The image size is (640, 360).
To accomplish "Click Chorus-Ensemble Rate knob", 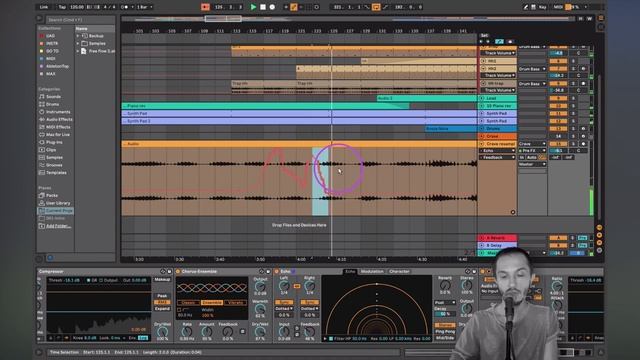I will click(187, 332).
